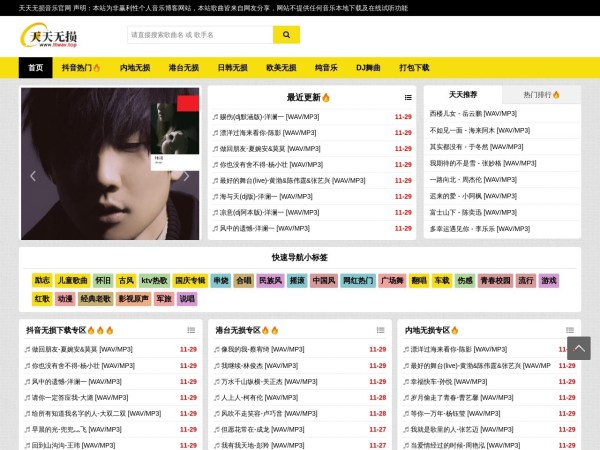Viewport: 600px width, 450px height.
Task: Click the carousel singer banner image
Action: tap(110, 164)
